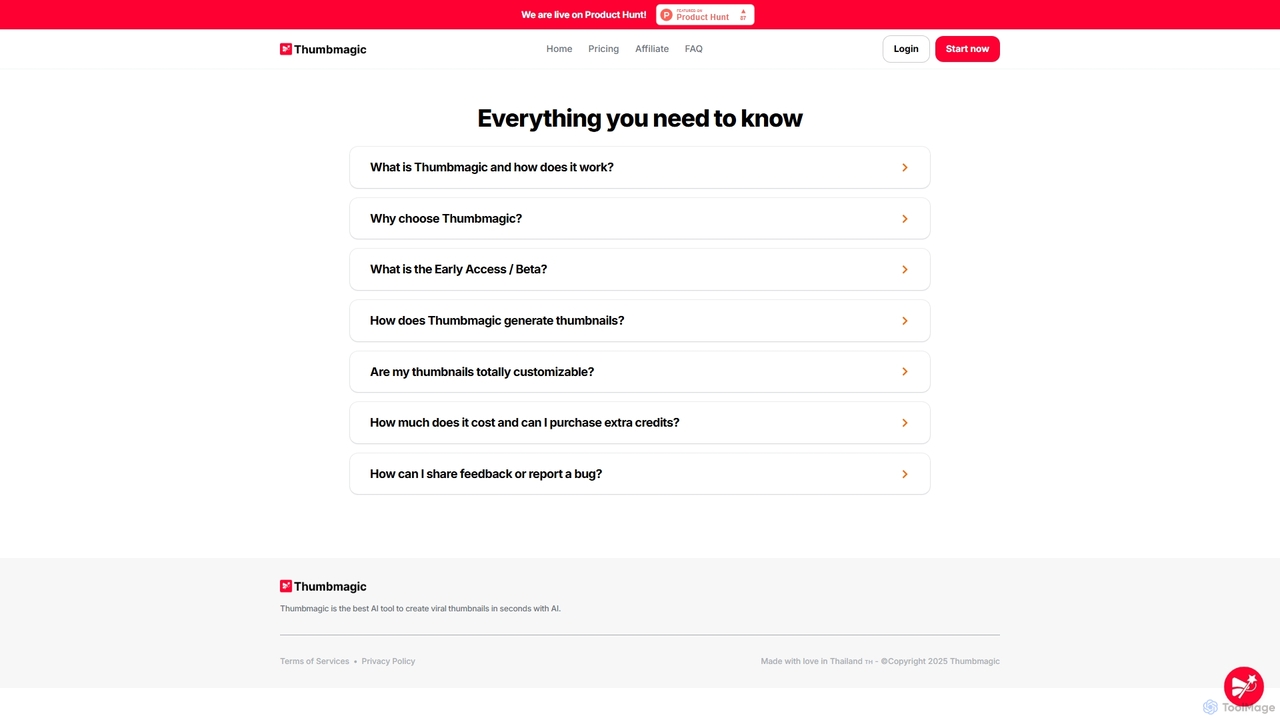Click the Start now button

tap(967, 49)
